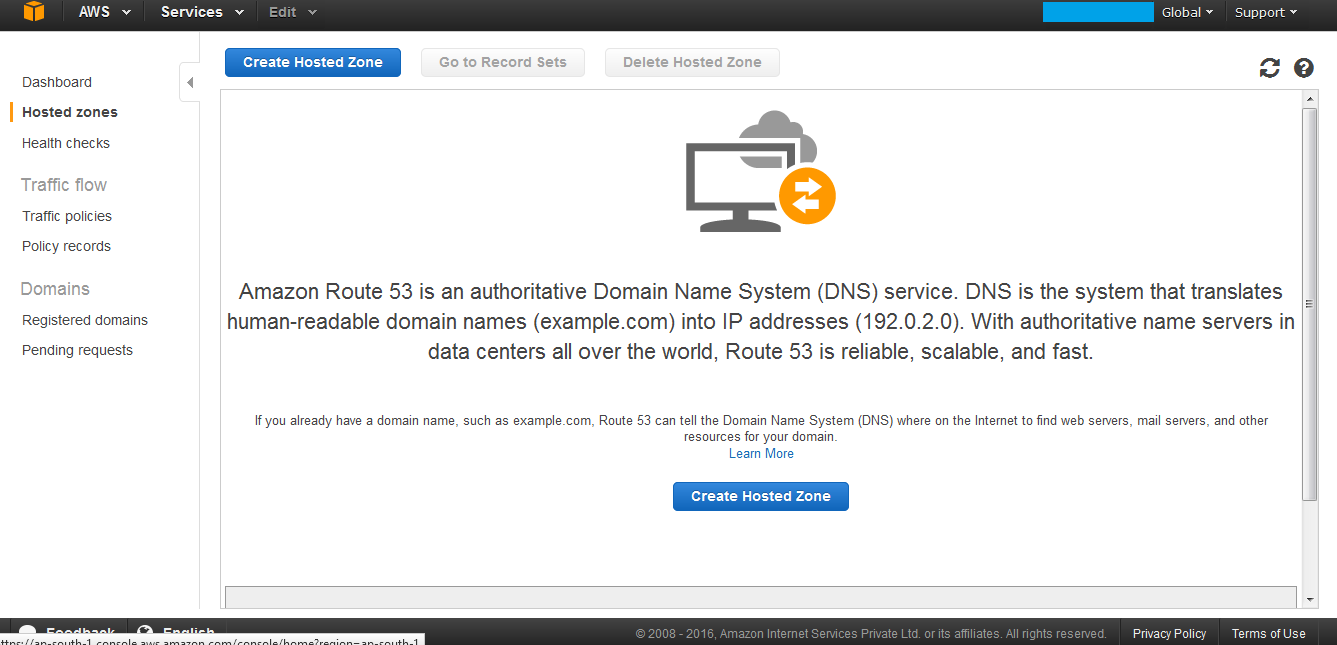Image resolution: width=1337 pixels, height=645 pixels.
Task: Open Traffic policies page
Action: [x=67, y=216]
